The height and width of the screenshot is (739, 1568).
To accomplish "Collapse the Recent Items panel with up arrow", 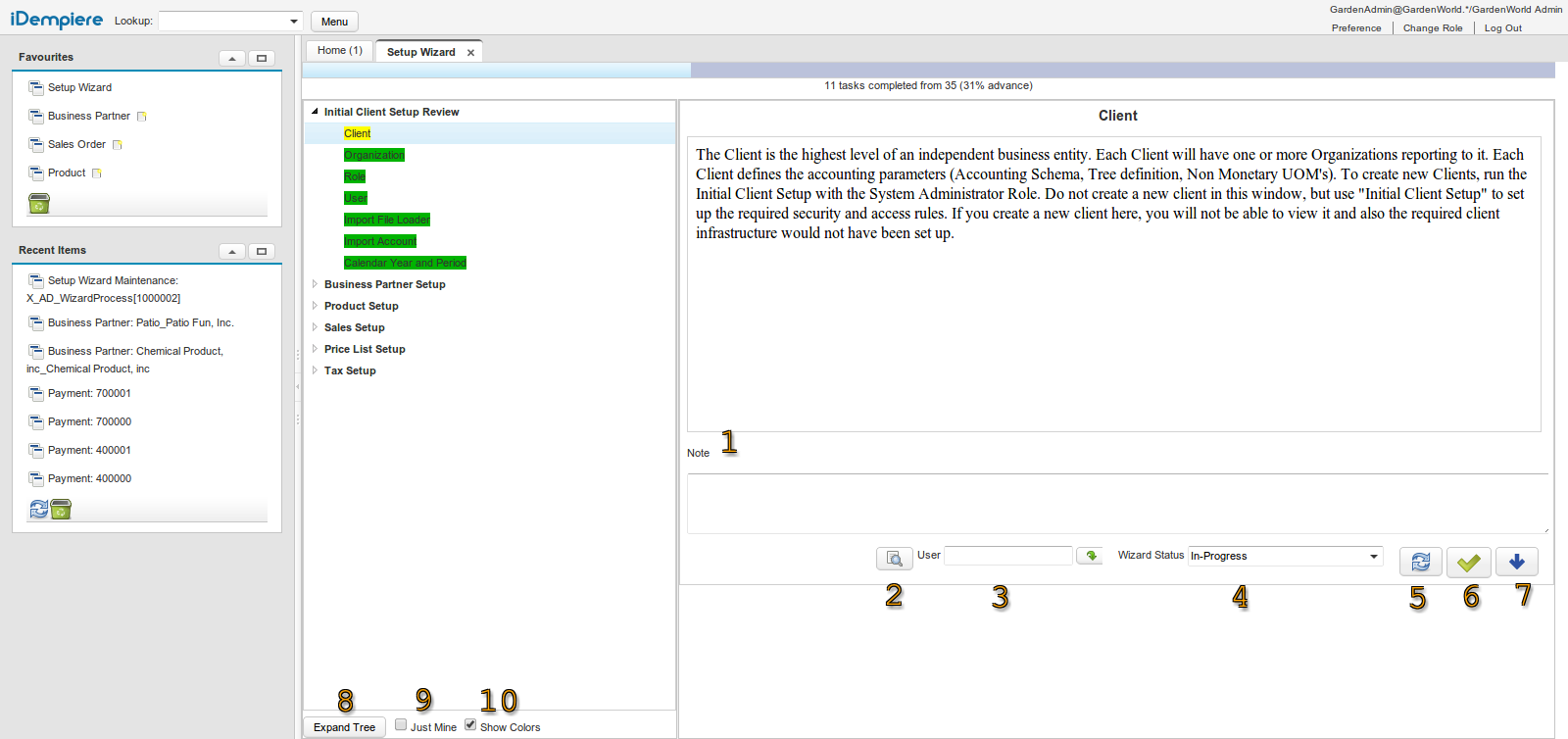I will click(x=232, y=251).
